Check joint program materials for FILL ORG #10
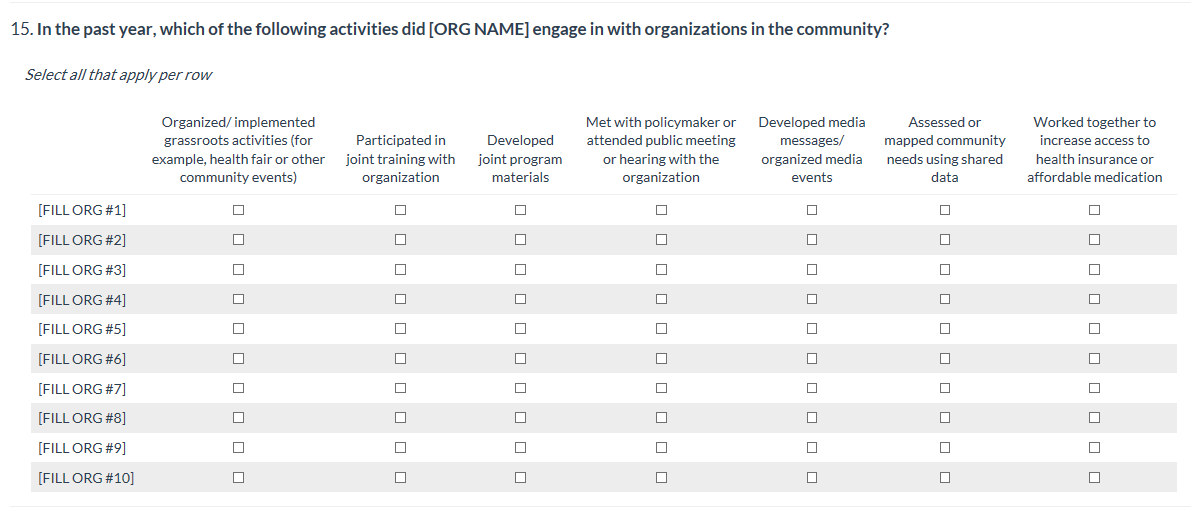Screen dimensions: 1202x517 tap(520, 477)
